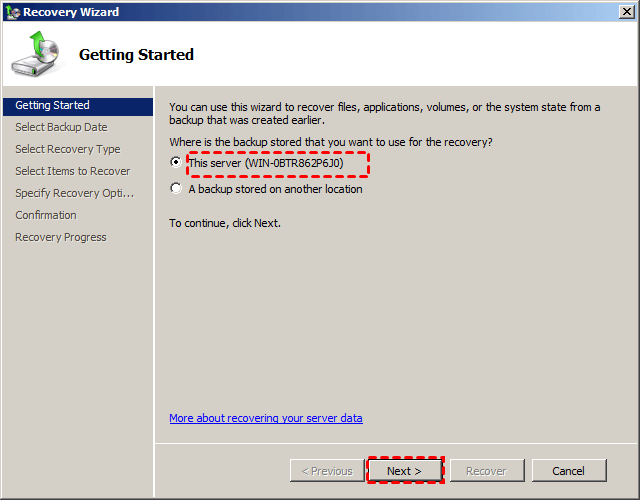Click the green arrow disk icon in header
640x500 pixels.
35,55
